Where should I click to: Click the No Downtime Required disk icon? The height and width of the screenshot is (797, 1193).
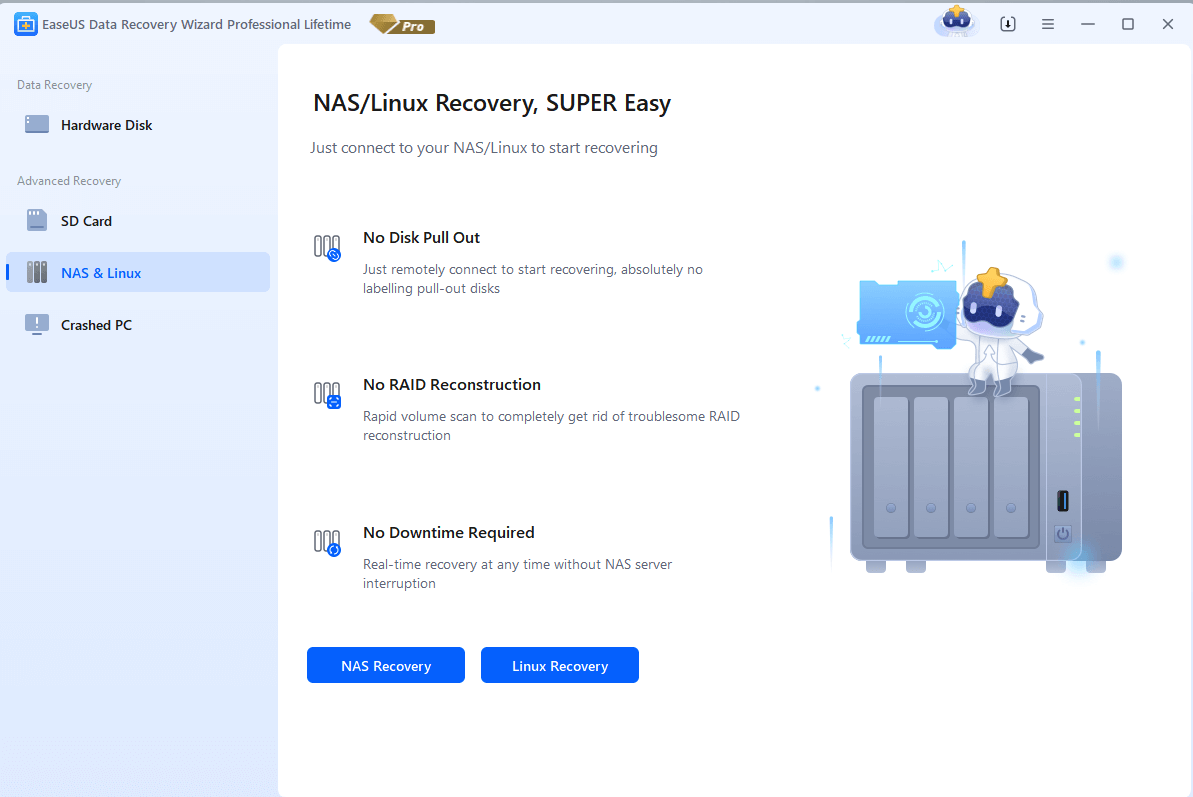coord(327,543)
